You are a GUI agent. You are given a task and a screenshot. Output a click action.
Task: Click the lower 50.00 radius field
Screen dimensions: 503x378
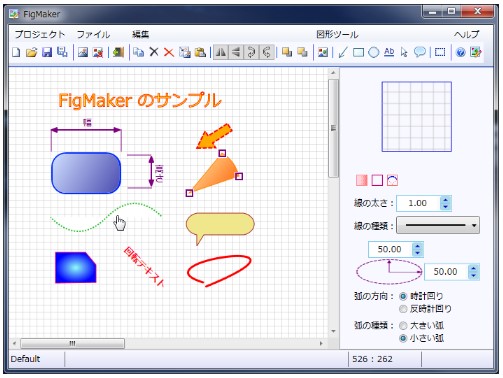point(446,272)
